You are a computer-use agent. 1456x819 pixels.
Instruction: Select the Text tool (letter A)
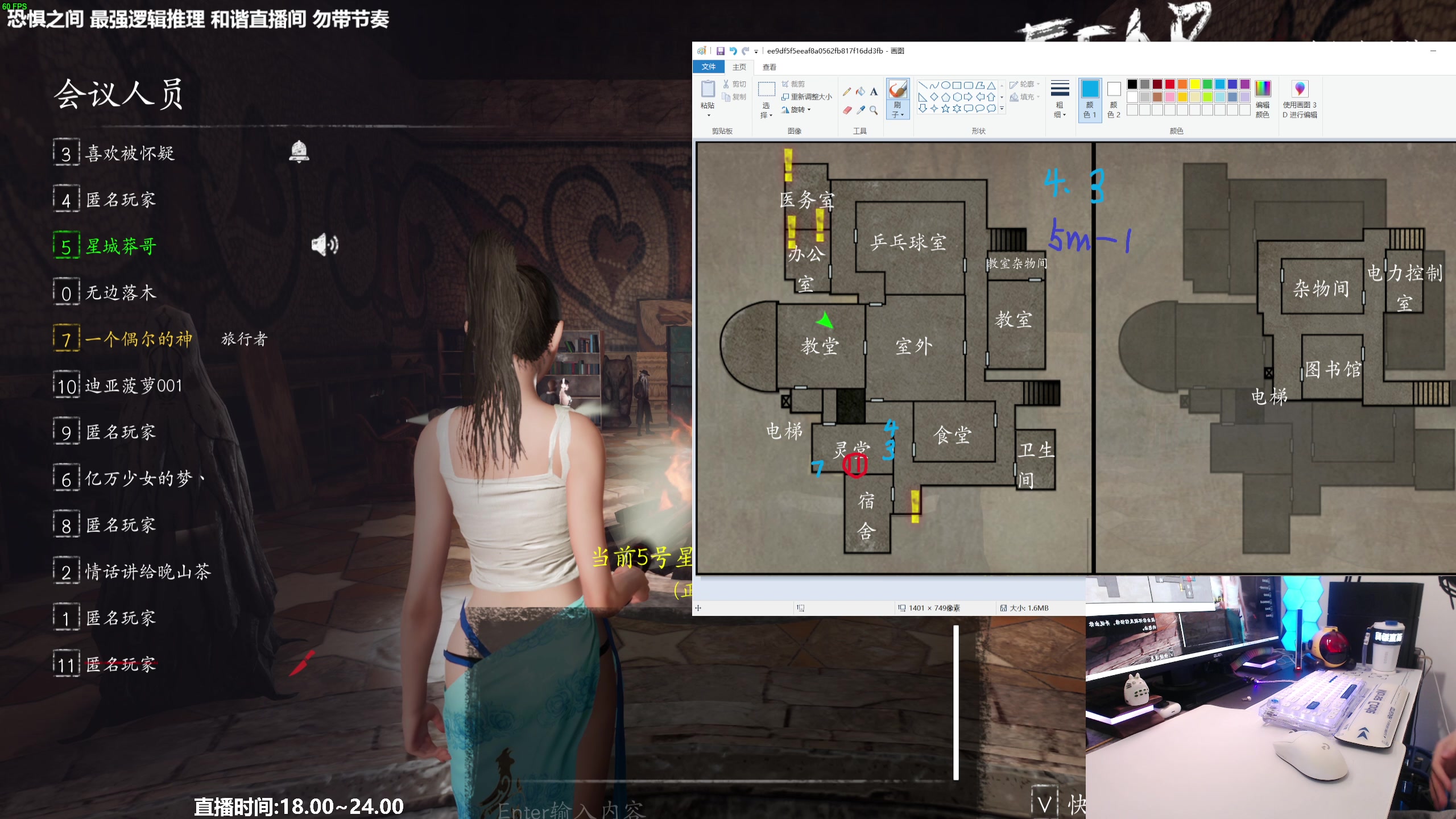[x=874, y=92]
